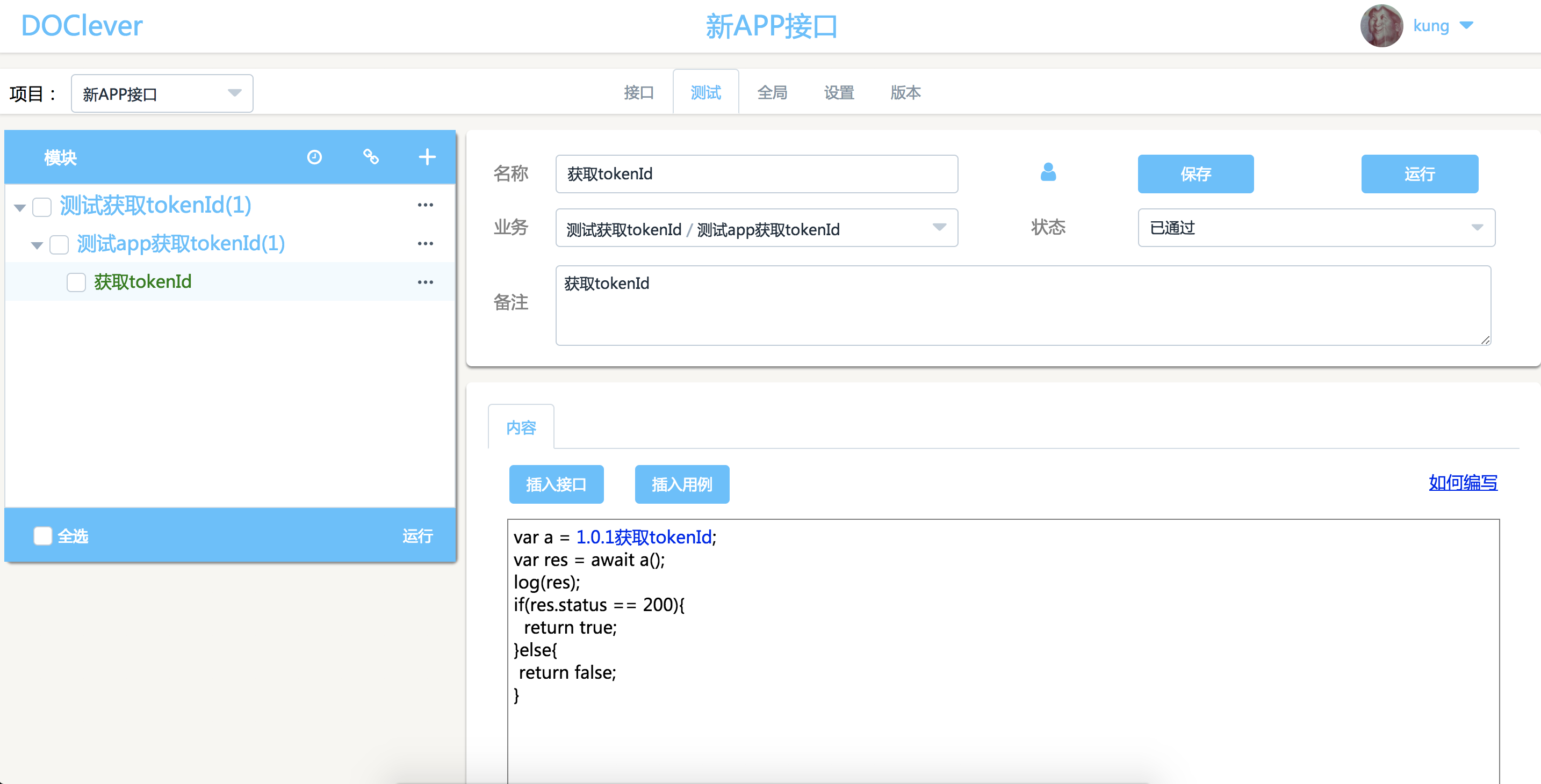Click the user person icon beside name field

(x=1048, y=173)
